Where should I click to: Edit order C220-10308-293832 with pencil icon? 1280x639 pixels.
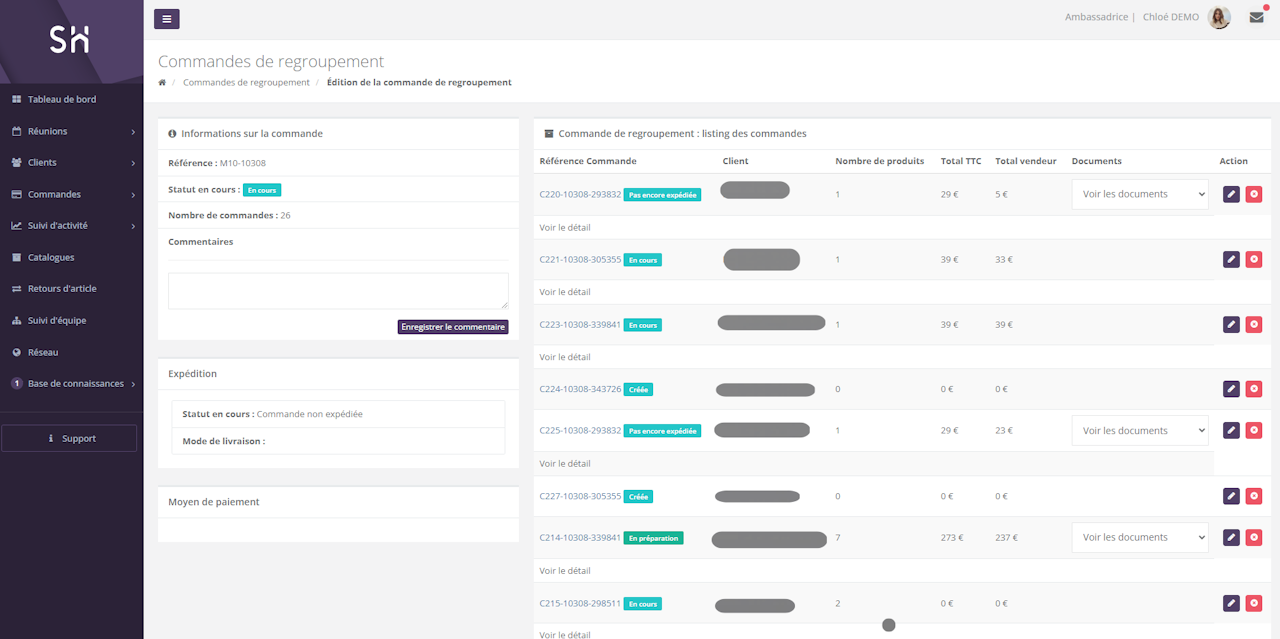click(1231, 194)
